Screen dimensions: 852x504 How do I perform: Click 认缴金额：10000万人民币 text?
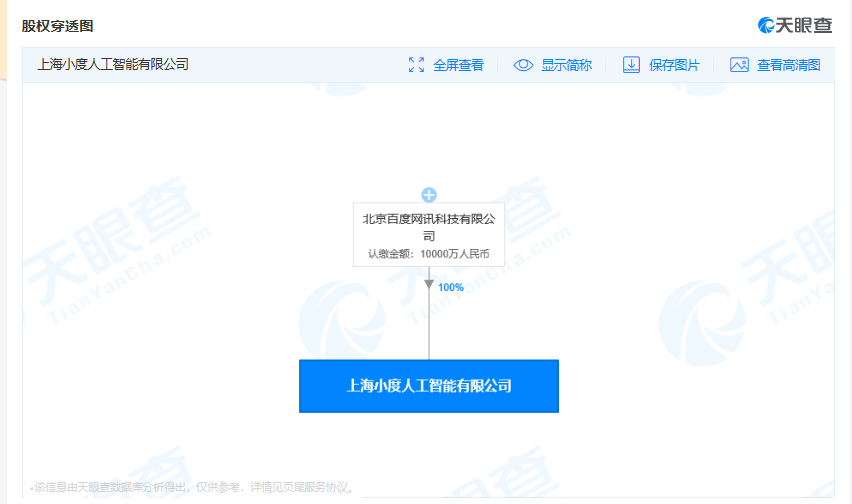[429, 254]
